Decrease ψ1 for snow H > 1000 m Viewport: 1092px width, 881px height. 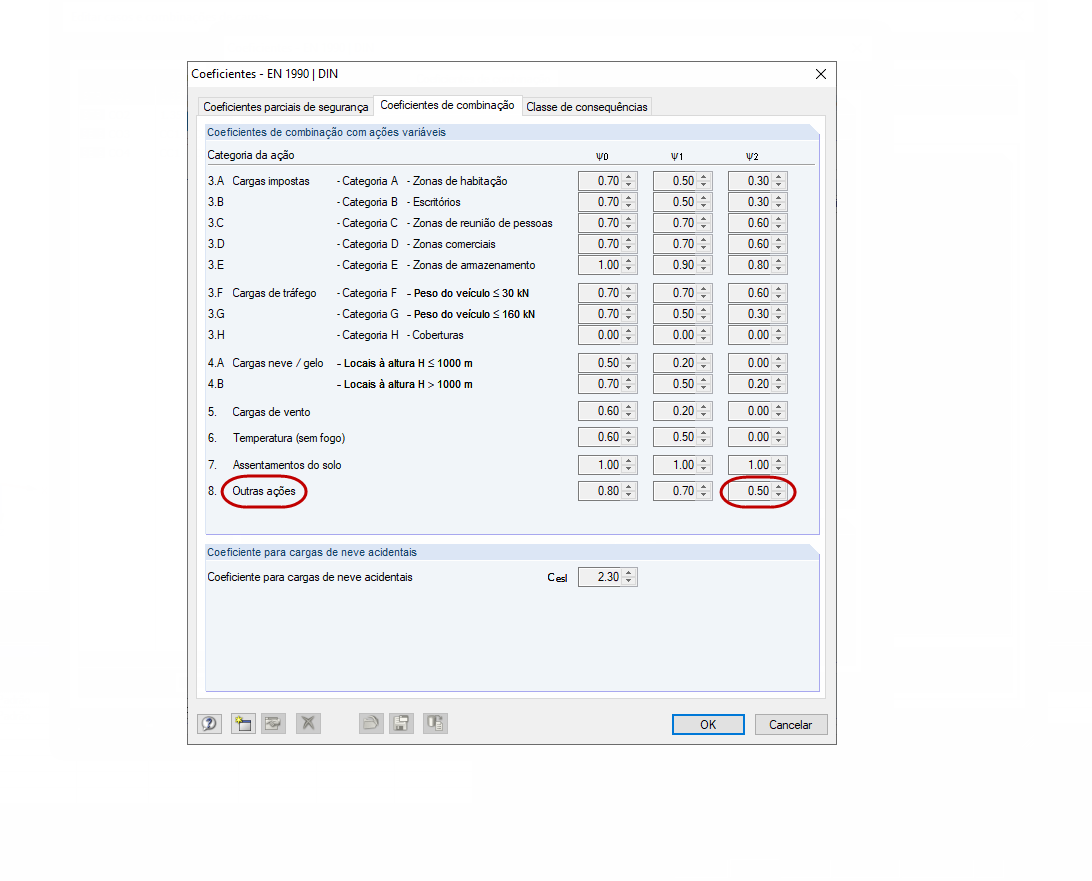point(704,388)
